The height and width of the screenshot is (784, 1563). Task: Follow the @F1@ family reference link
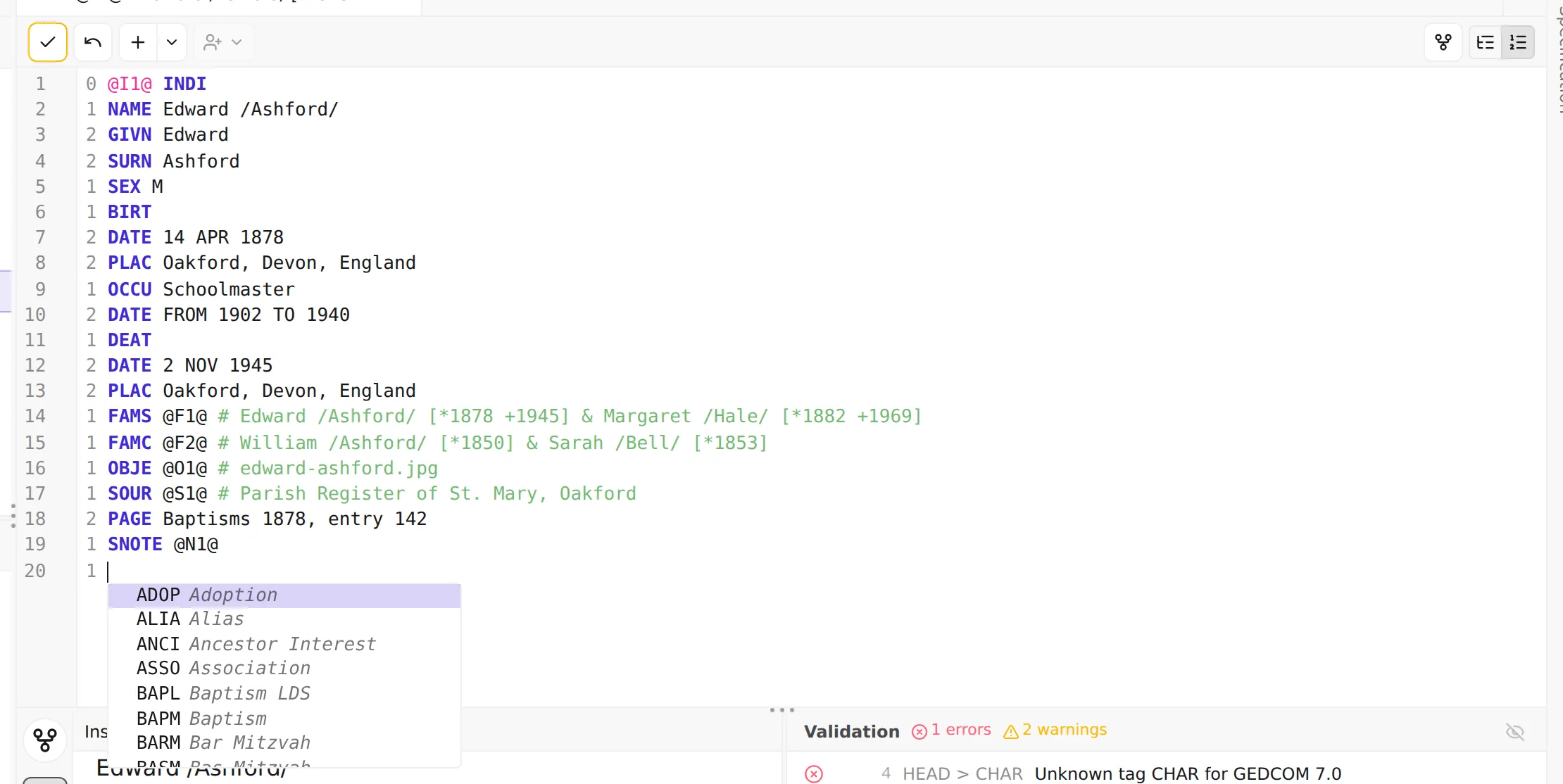(x=185, y=417)
